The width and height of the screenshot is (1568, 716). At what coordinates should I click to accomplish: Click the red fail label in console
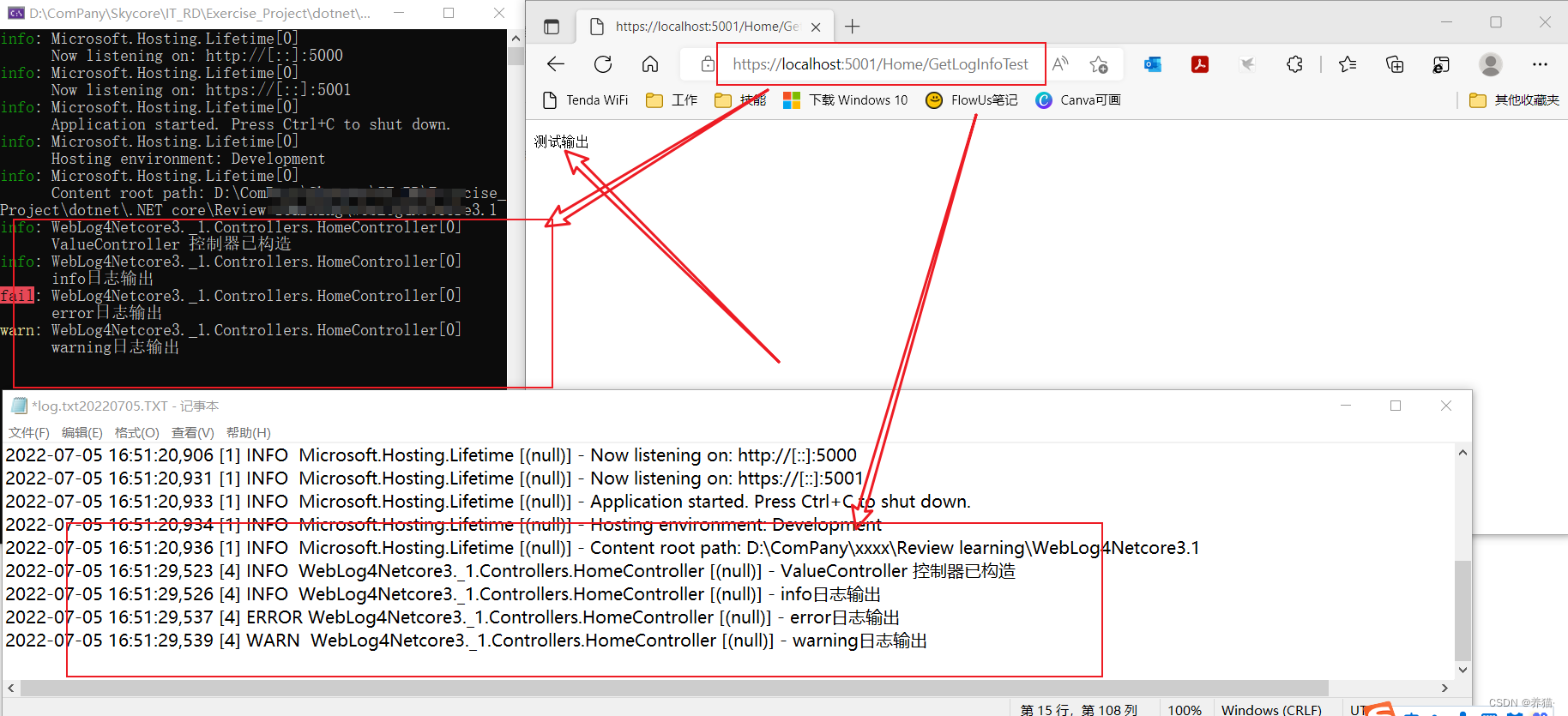tap(17, 296)
